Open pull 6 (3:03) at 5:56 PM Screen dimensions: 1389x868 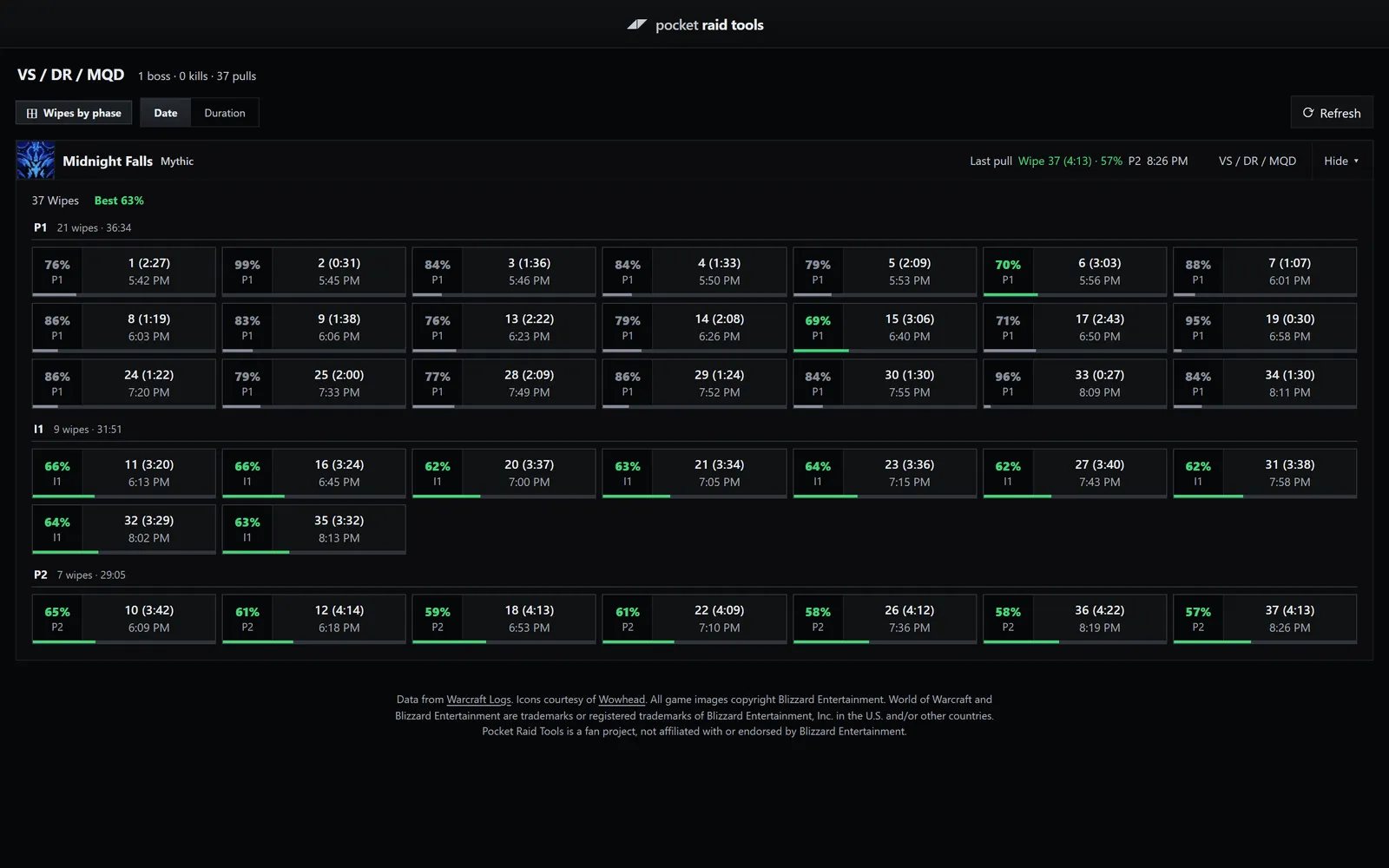[x=1075, y=272]
